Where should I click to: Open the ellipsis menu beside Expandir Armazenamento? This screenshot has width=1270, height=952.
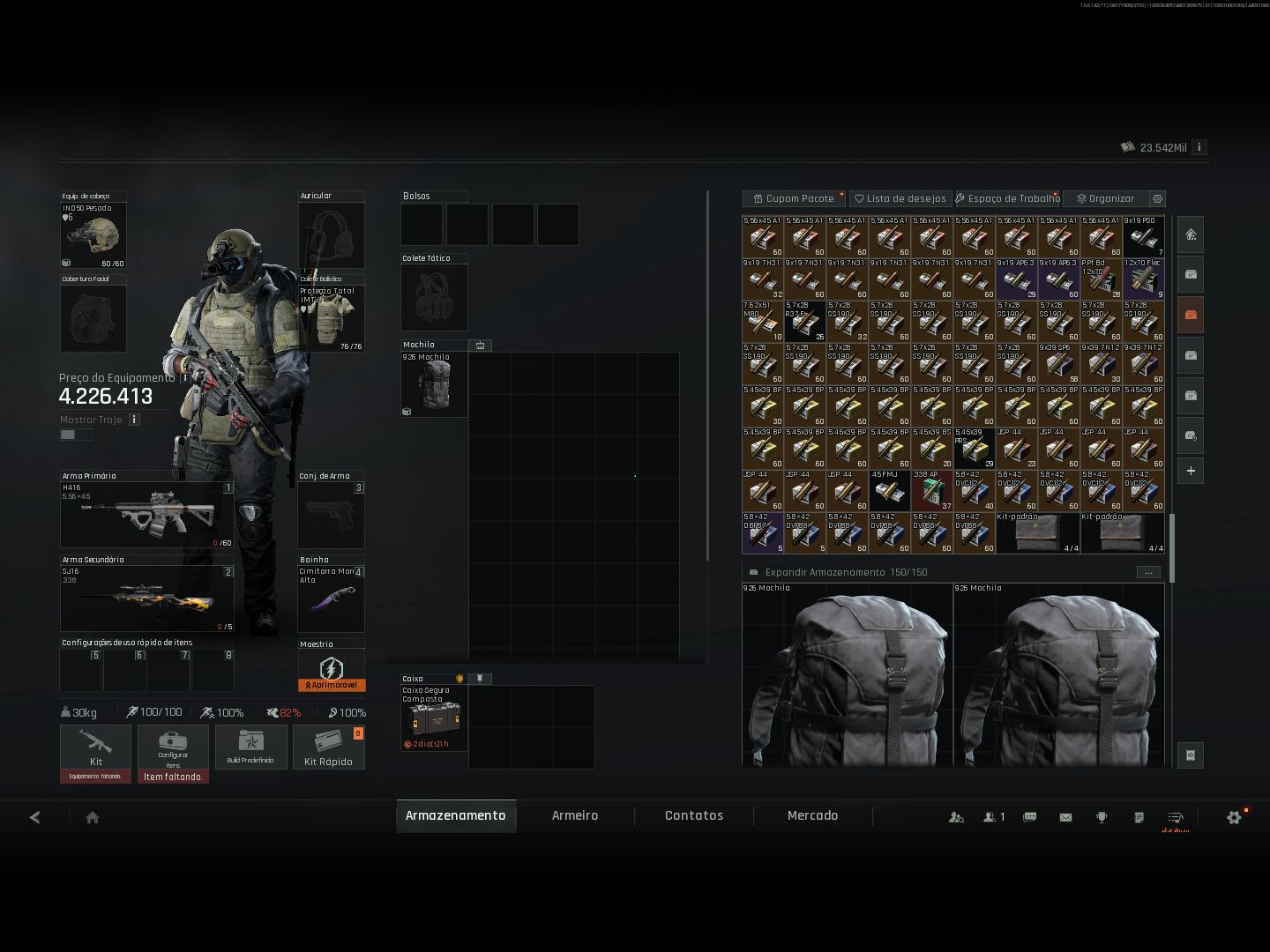[1148, 572]
